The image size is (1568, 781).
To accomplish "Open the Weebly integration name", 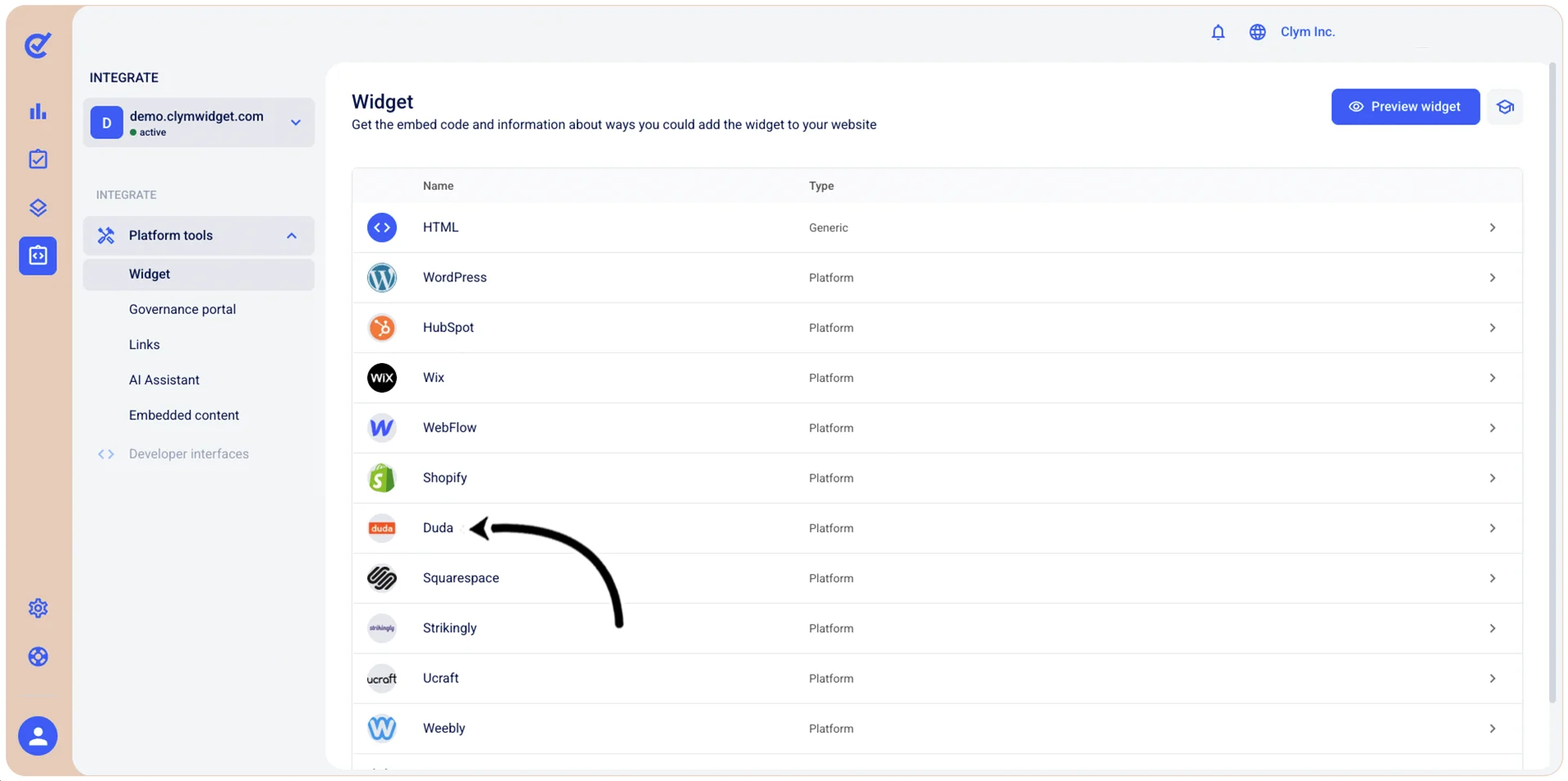I will click(444, 728).
